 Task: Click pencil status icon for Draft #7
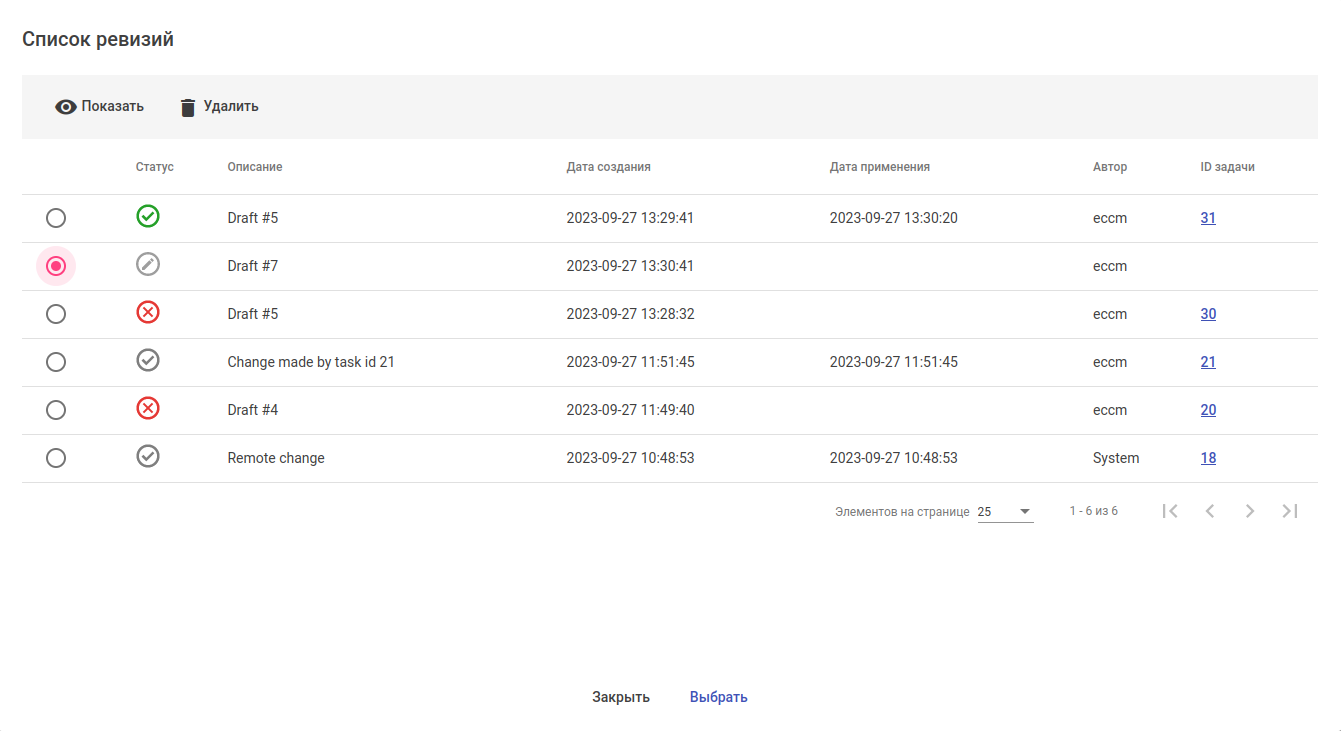click(x=148, y=264)
